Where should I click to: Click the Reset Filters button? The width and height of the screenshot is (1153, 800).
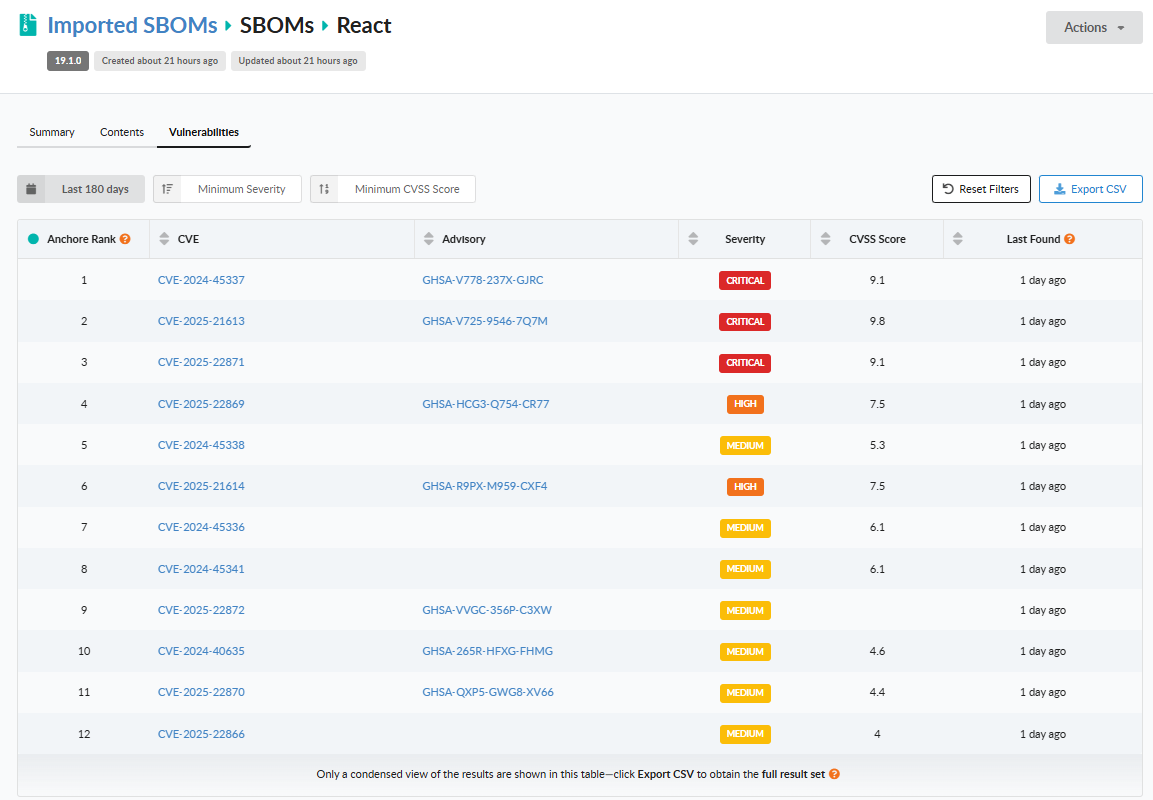pyautogui.click(x=980, y=189)
